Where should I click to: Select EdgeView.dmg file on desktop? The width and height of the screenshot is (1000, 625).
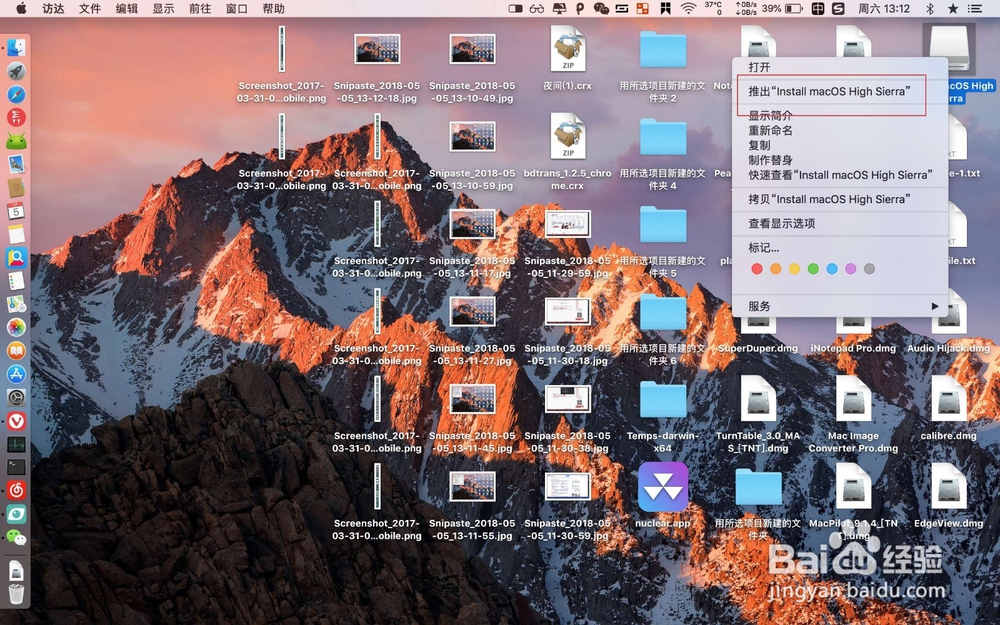[949, 487]
